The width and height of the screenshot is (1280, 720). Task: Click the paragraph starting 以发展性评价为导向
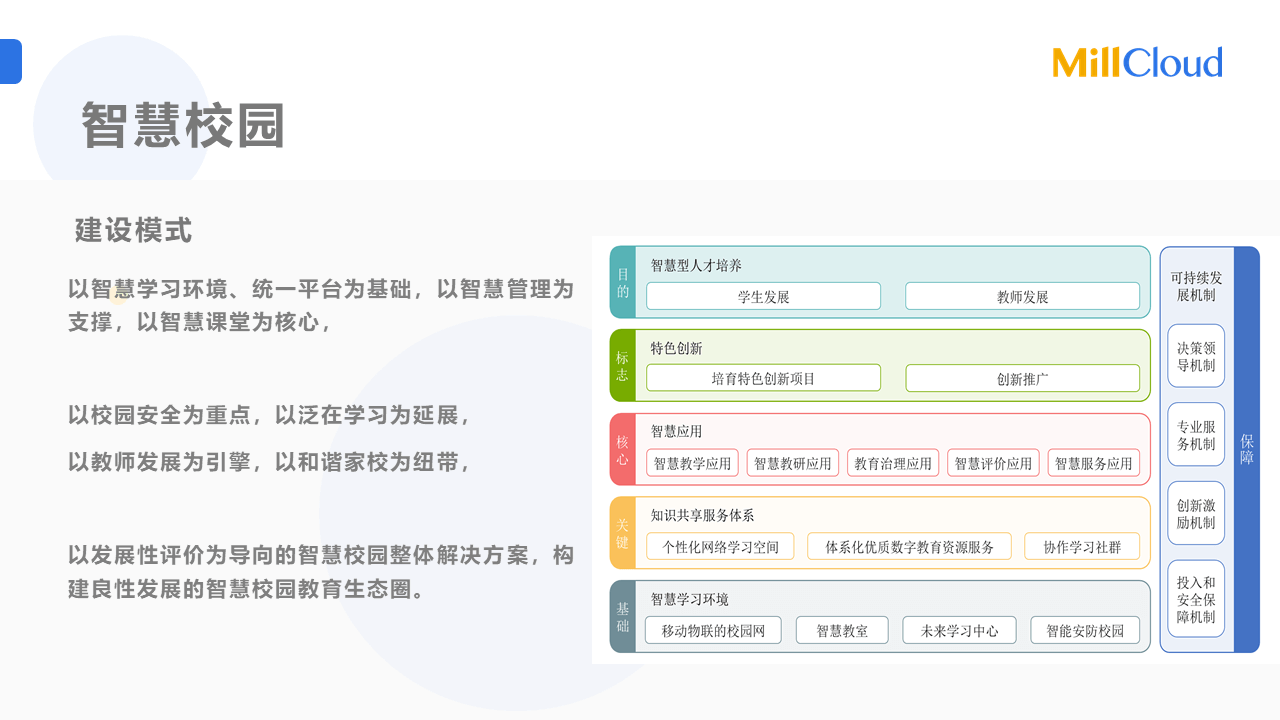pyautogui.click(x=321, y=571)
